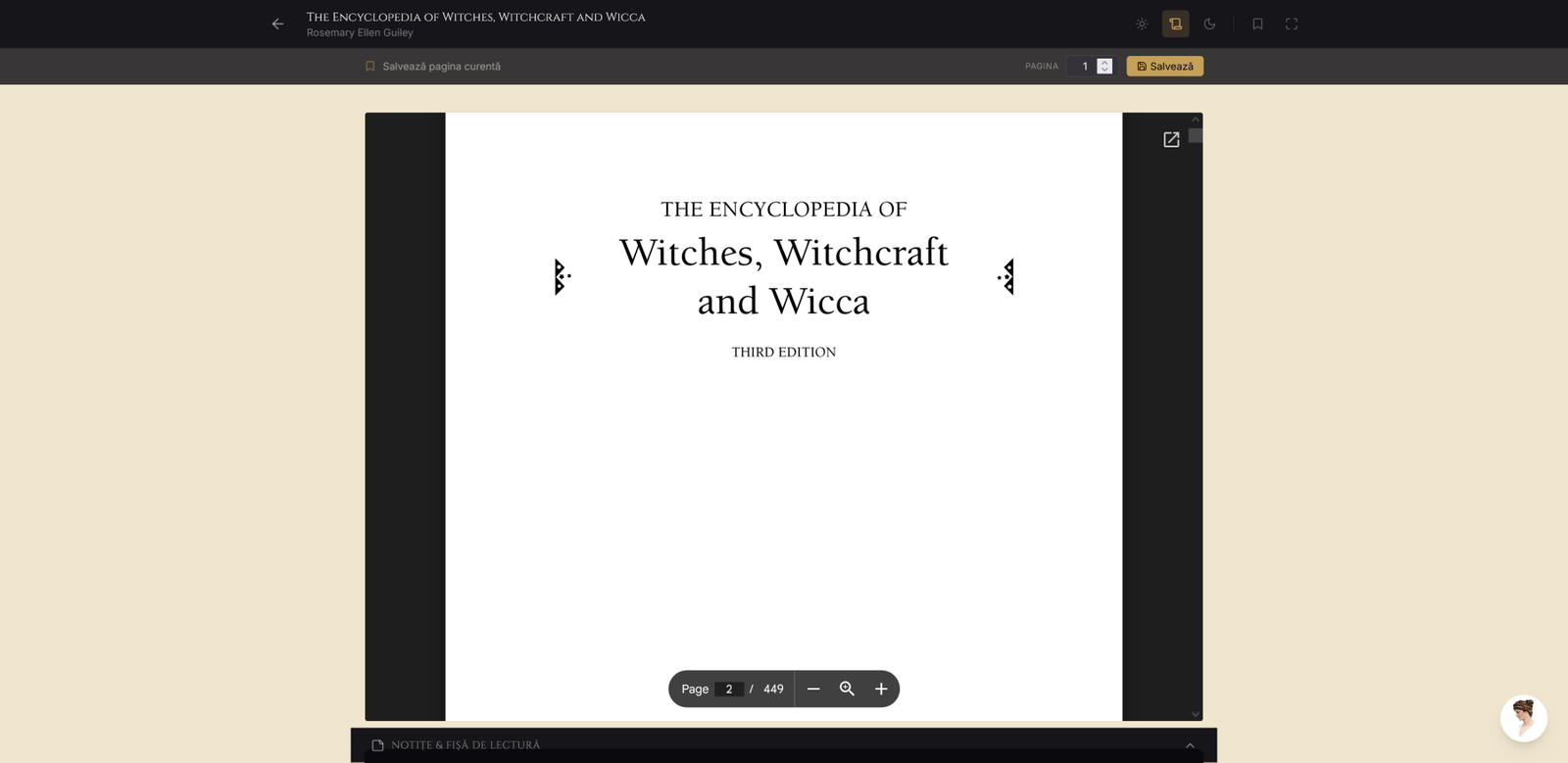The image size is (1568, 763).
Task: Enter fullscreen reading mode
Action: point(1292,24)
